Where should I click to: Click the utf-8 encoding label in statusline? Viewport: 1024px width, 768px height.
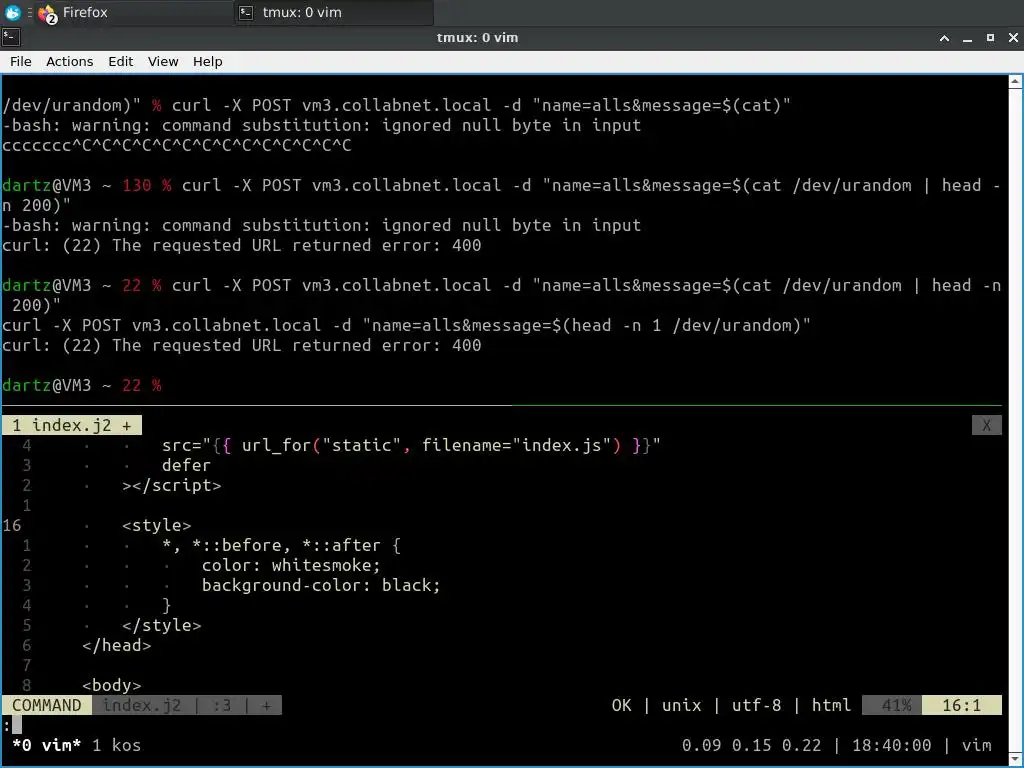(756, 705)
